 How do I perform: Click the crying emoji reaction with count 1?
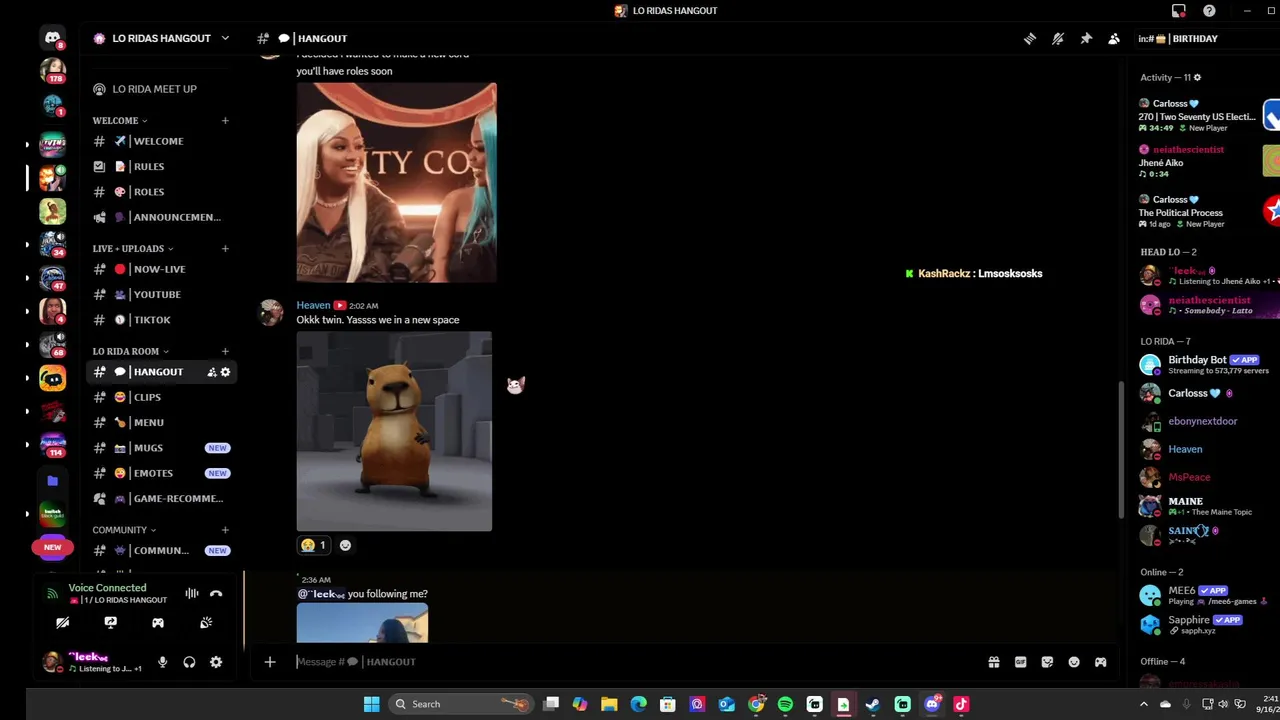(x=314, y=545)
